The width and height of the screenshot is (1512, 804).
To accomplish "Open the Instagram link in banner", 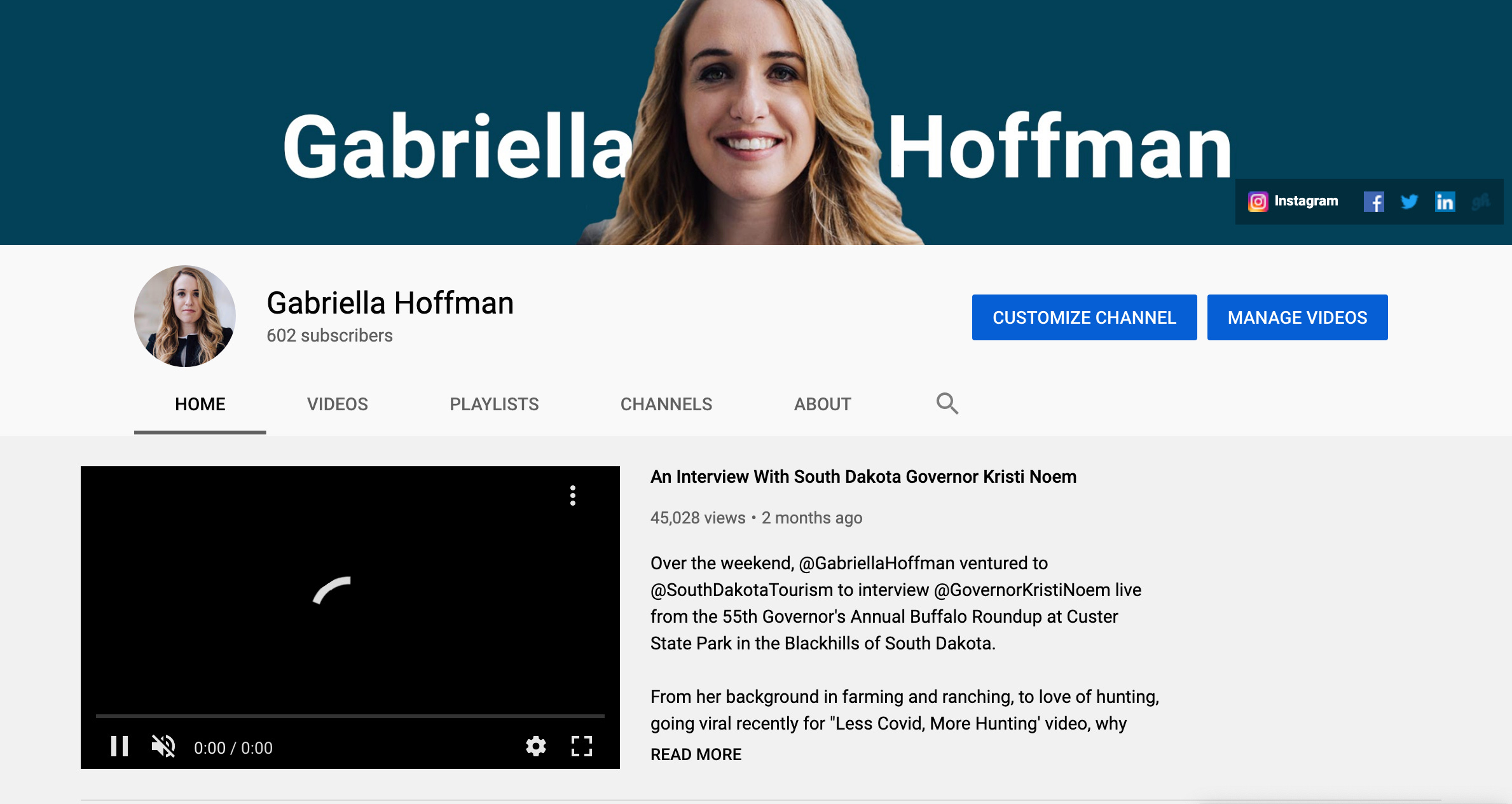I will (x=1293, y=201).
